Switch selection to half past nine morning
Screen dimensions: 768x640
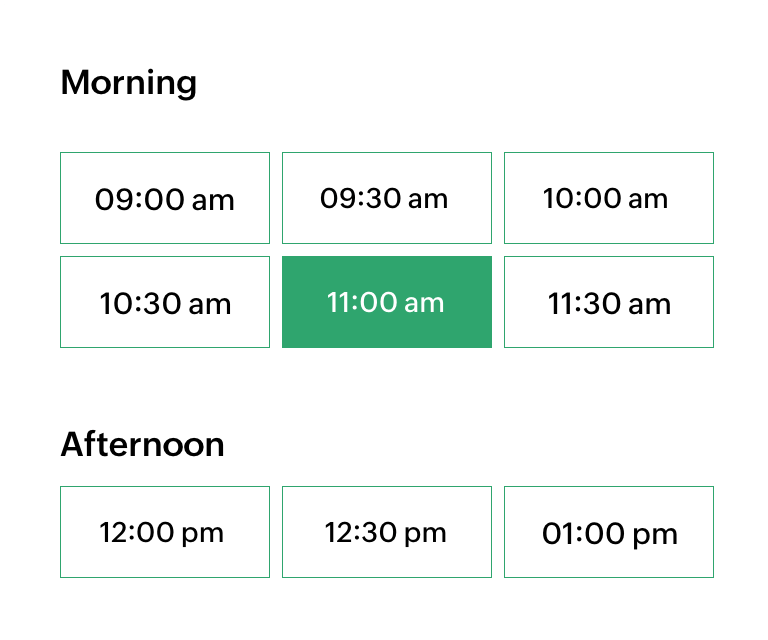click(x=387, y=198)
